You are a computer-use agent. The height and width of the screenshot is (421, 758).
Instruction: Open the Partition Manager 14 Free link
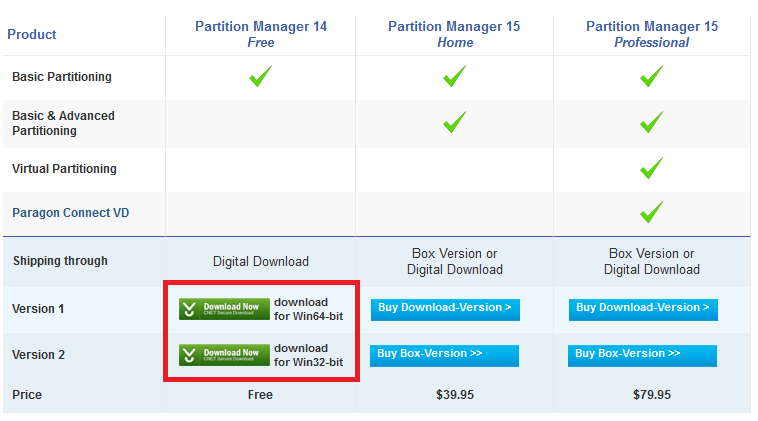tap(261, 34)
